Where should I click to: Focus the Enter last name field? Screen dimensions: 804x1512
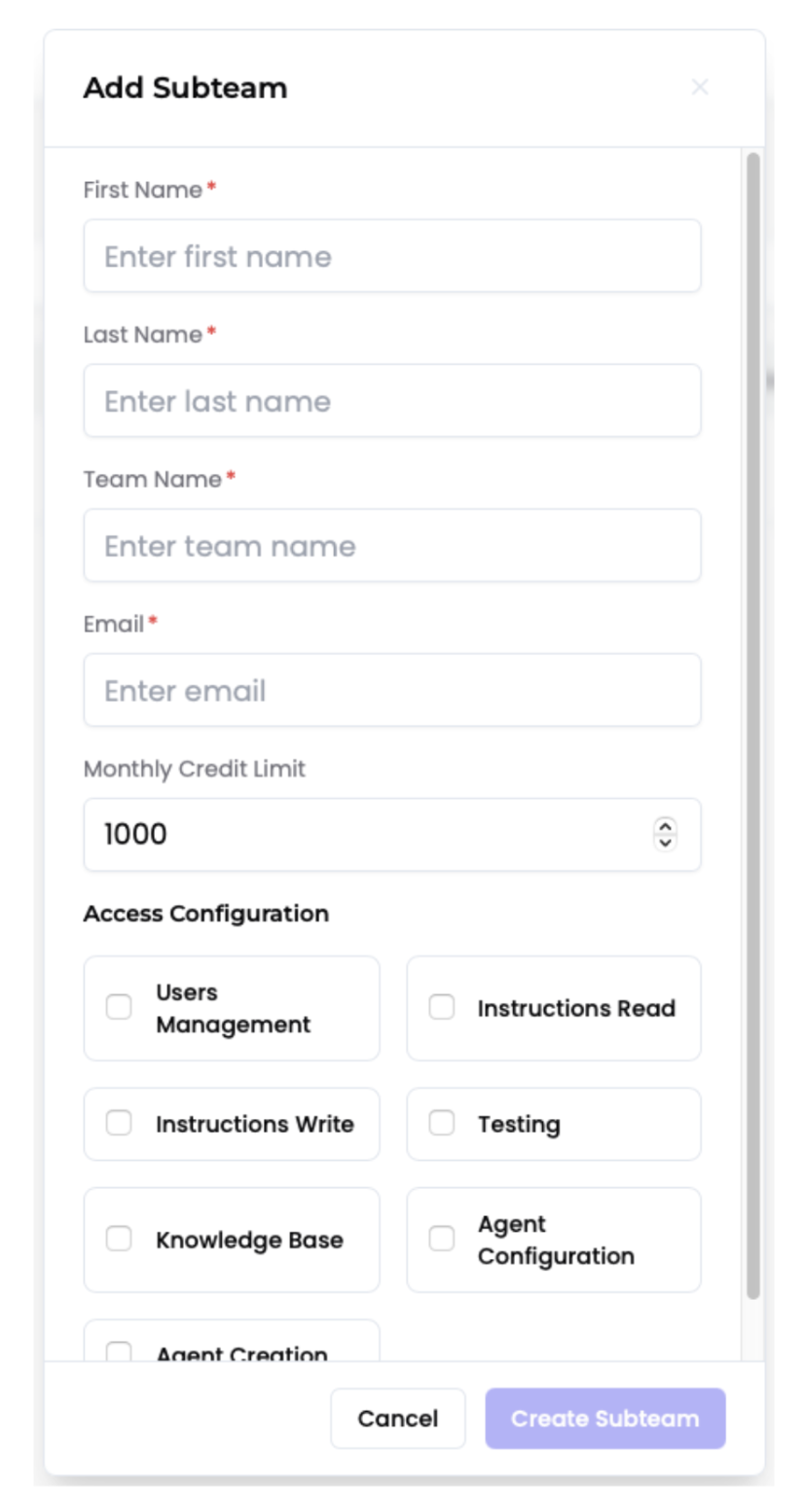coord(389,400)
